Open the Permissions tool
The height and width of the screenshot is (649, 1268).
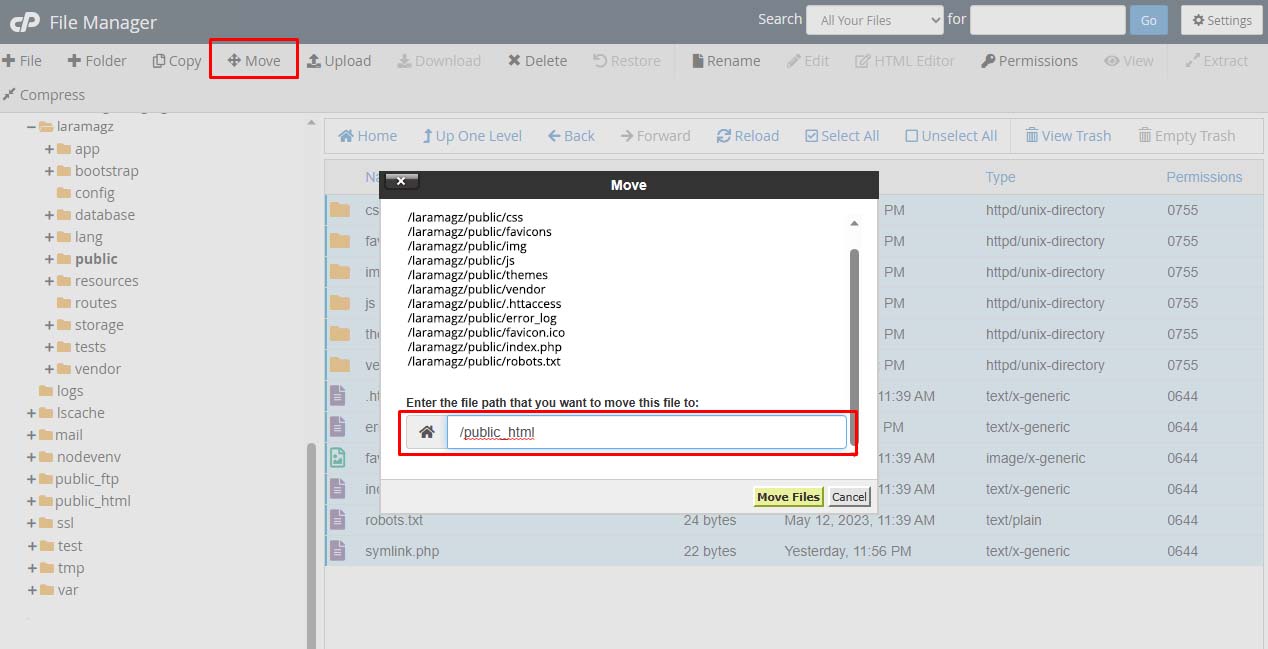[1029, 61]
